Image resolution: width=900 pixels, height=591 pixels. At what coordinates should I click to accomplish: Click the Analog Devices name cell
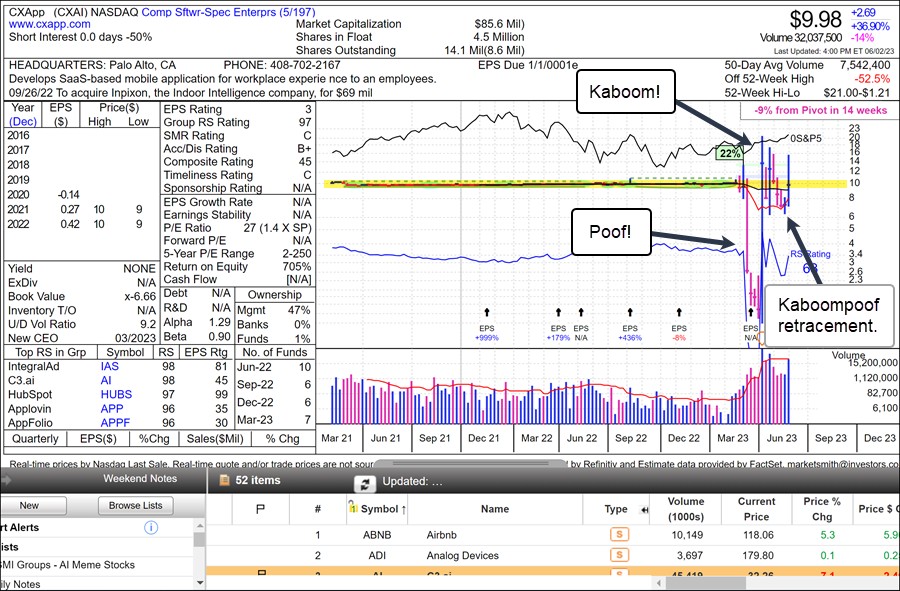click(x=463, y=555)
